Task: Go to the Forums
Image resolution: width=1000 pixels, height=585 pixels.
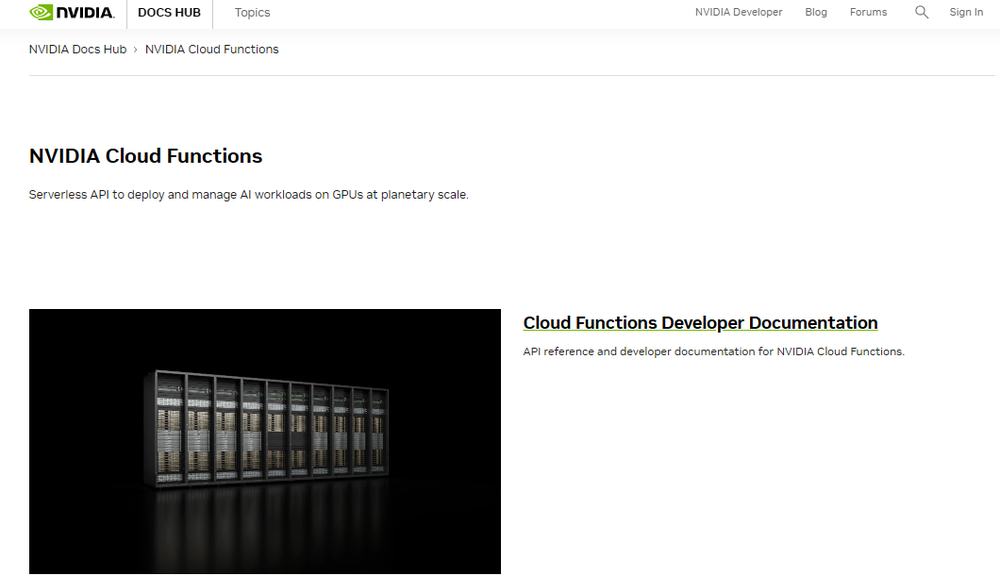Action: pos(867,12)
